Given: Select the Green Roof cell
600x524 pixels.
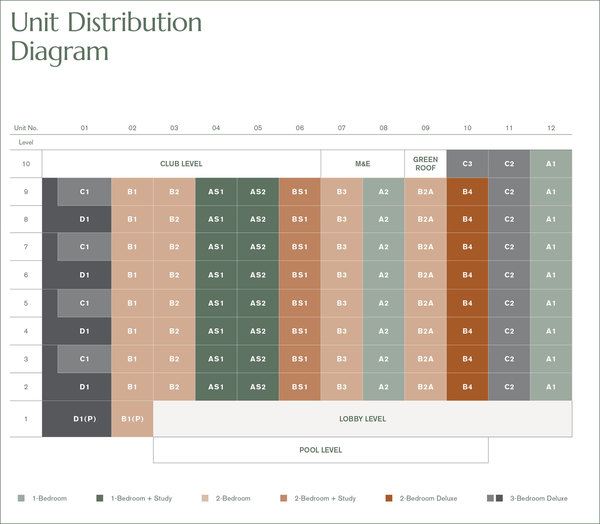Looking at the screenshot, I should [425, 164].
